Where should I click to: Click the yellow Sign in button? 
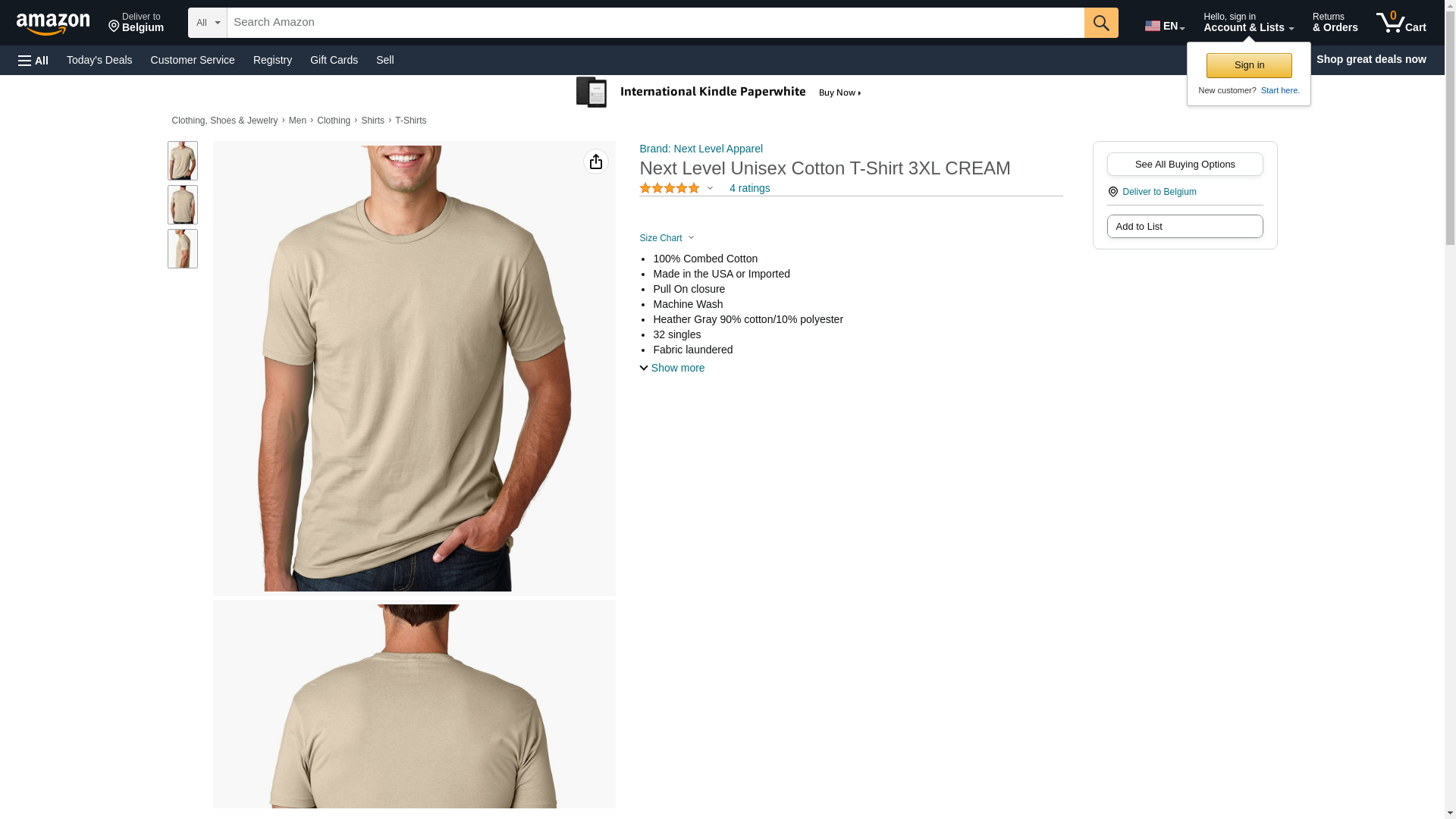pos(1249,65)
